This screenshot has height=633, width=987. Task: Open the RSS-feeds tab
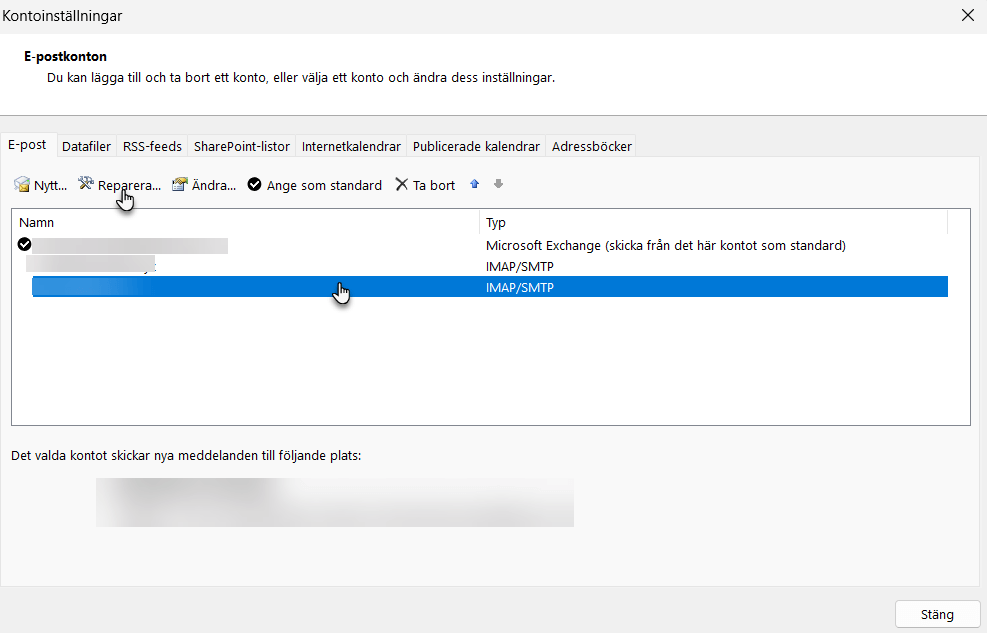point(152,146)
